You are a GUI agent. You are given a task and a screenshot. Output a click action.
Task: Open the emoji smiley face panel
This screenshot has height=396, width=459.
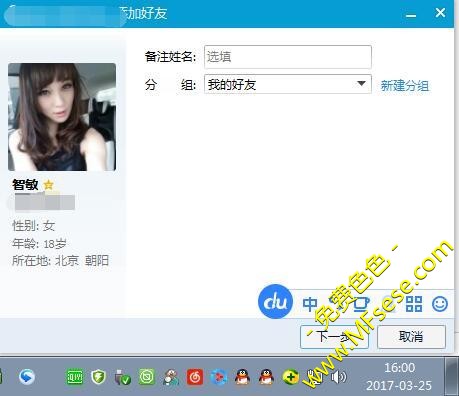pos(440,304)
